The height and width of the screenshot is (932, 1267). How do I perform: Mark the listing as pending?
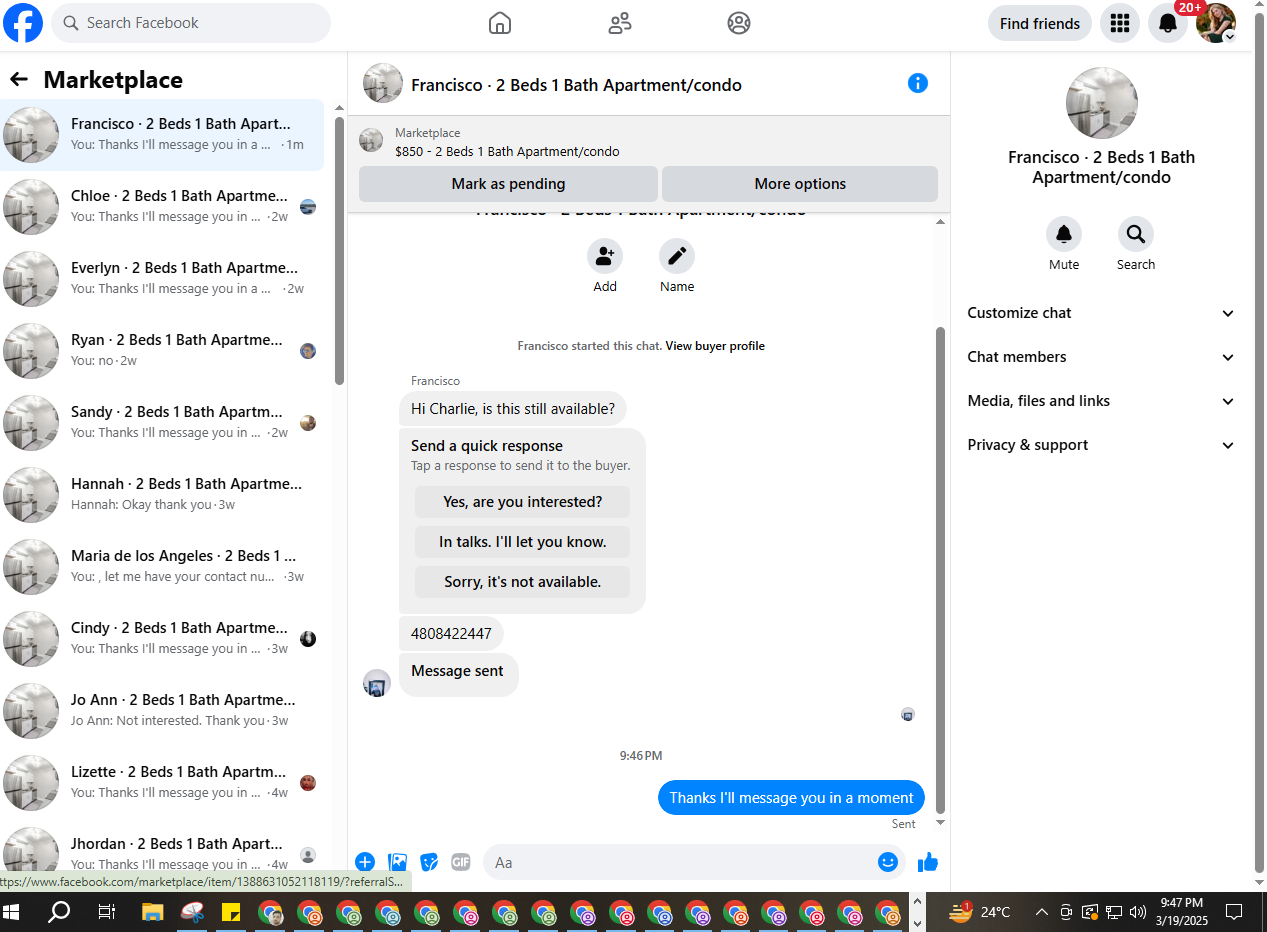(508, 184)
